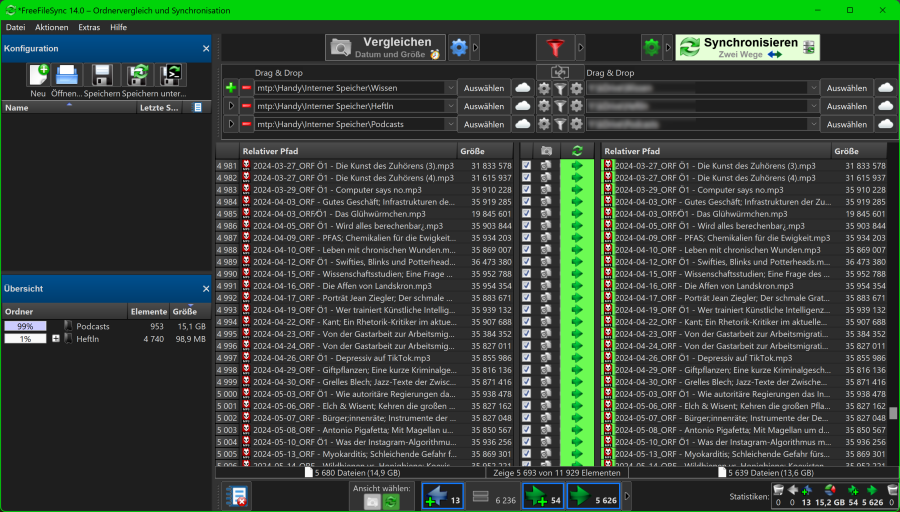Click the file list vertical scrollbar thumb
This screenshot has width=900, height=512.
point(893,413)
